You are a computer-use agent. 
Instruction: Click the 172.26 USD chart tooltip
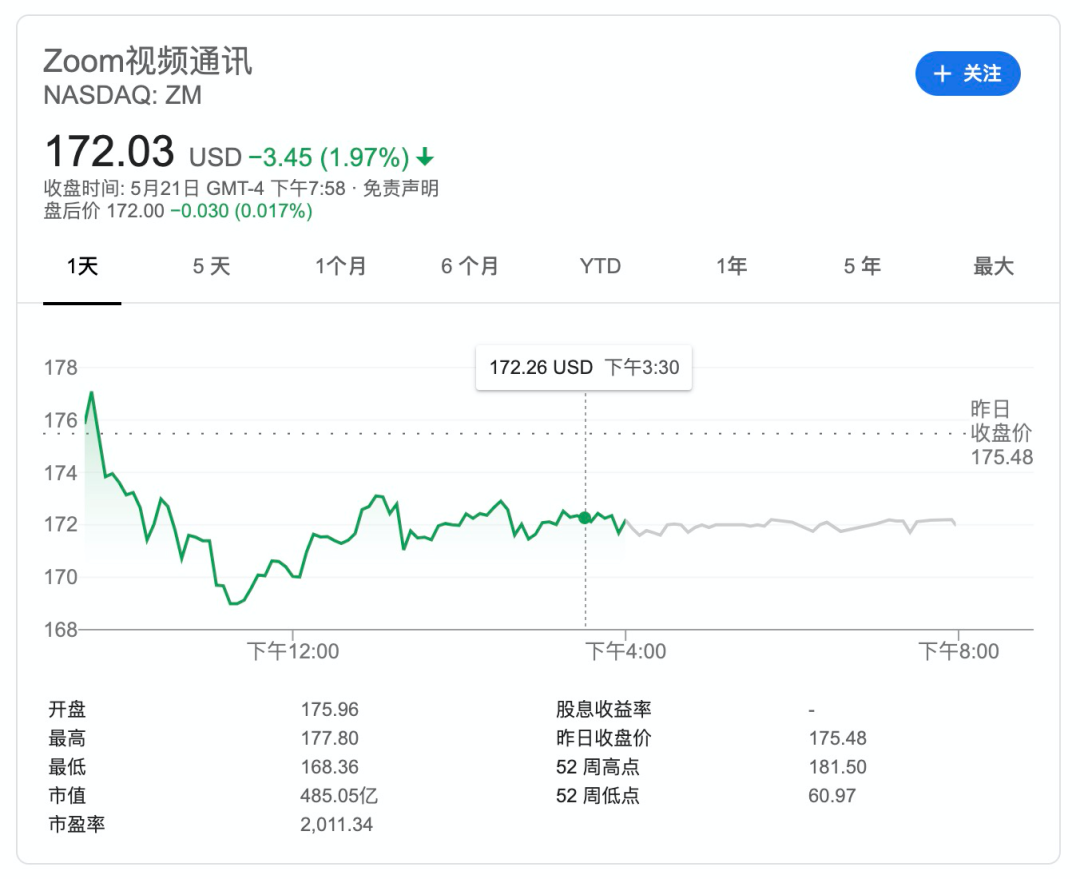point(584,368)
